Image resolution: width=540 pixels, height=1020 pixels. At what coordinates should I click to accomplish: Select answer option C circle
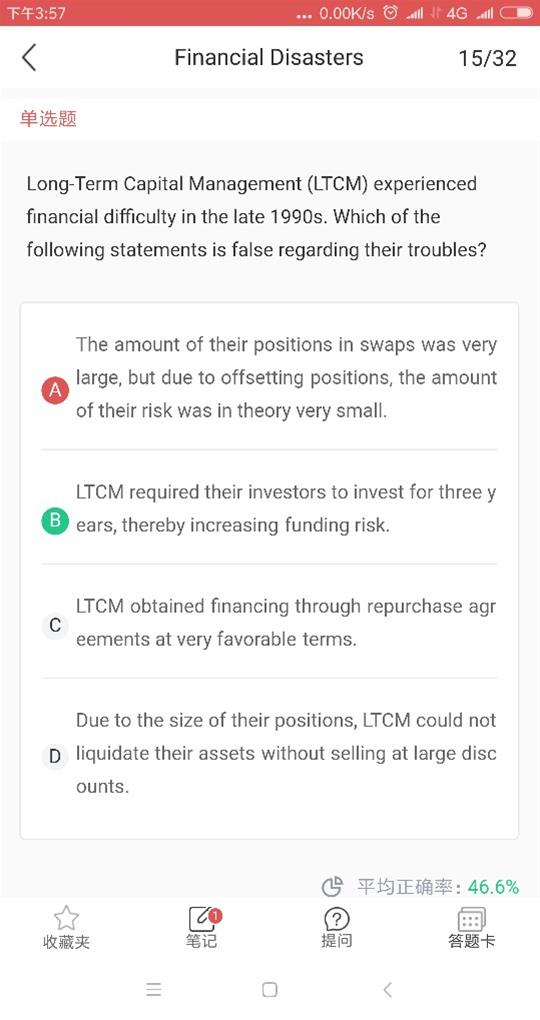click(55, 625)
